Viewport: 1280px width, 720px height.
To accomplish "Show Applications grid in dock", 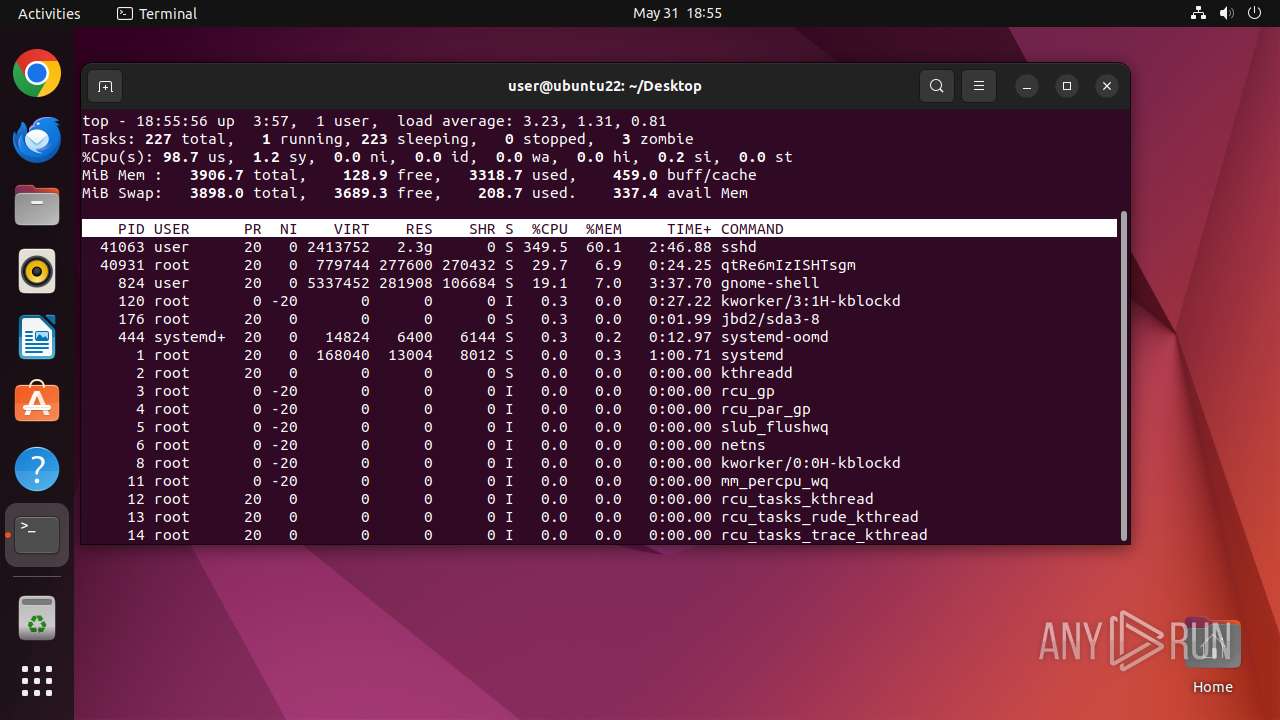I will (x=37, y=681).
